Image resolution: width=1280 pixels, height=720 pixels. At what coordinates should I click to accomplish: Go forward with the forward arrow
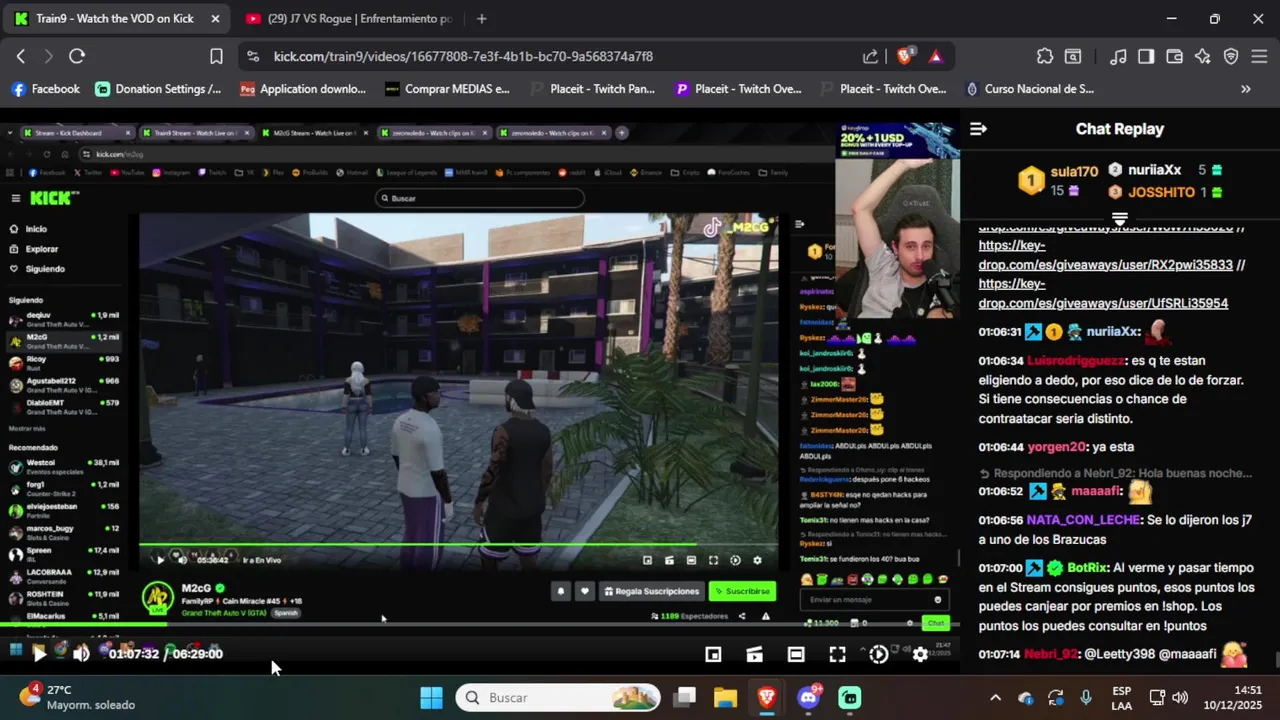tap(48, 57)
